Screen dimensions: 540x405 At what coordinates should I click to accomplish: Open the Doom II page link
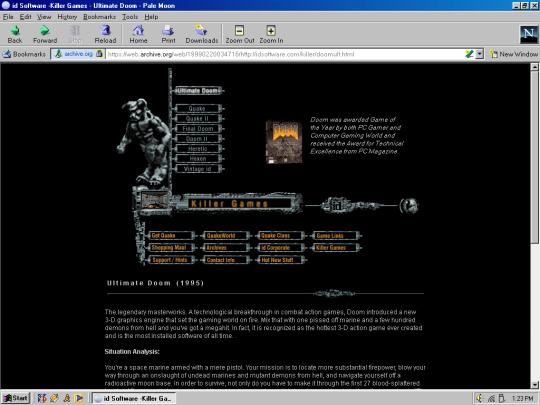pos(198,139)
